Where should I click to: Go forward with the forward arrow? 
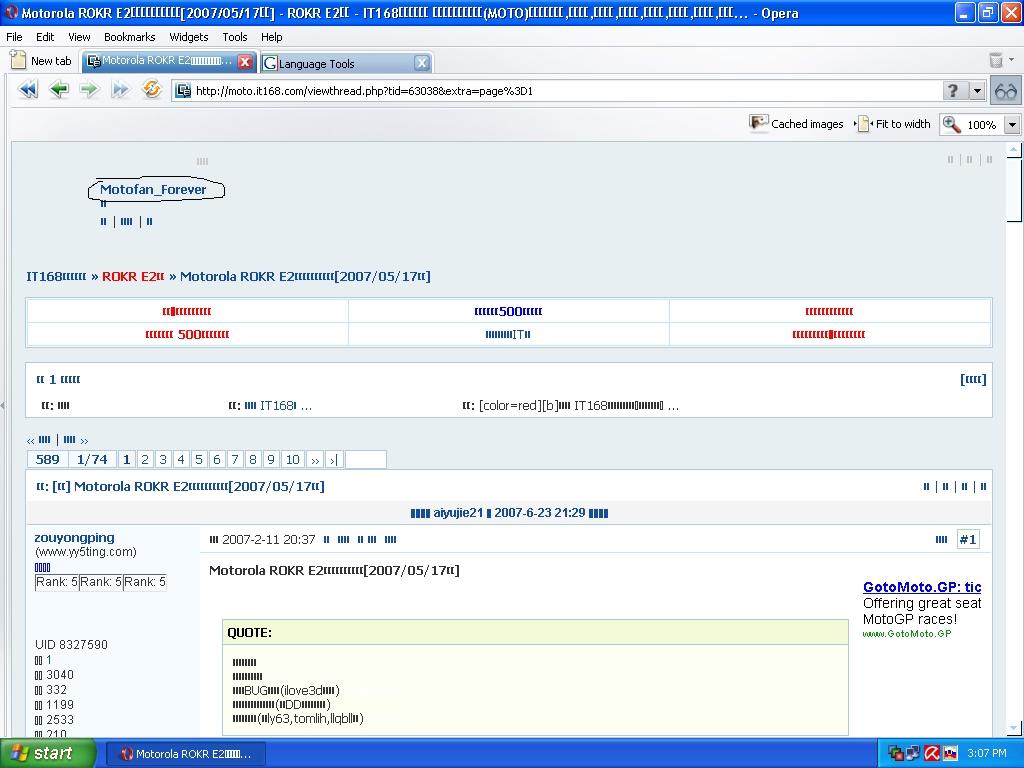[x=89, y=89]
